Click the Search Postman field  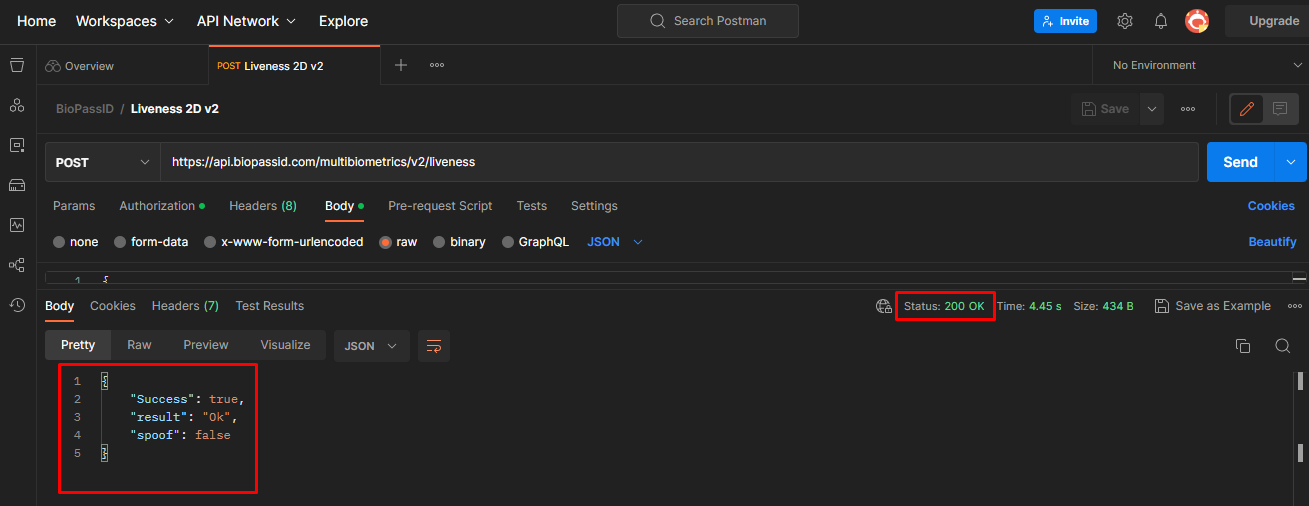[708, 21]
